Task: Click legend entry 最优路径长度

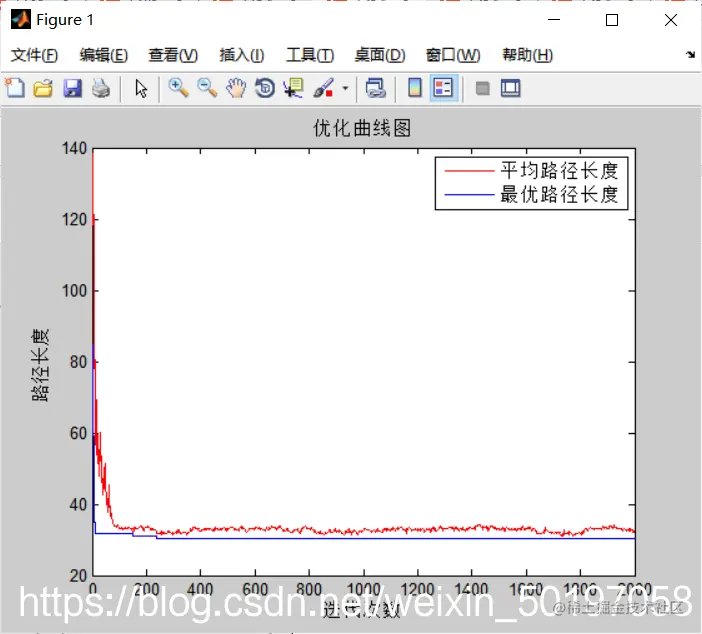Action: (x=559, y=194)
